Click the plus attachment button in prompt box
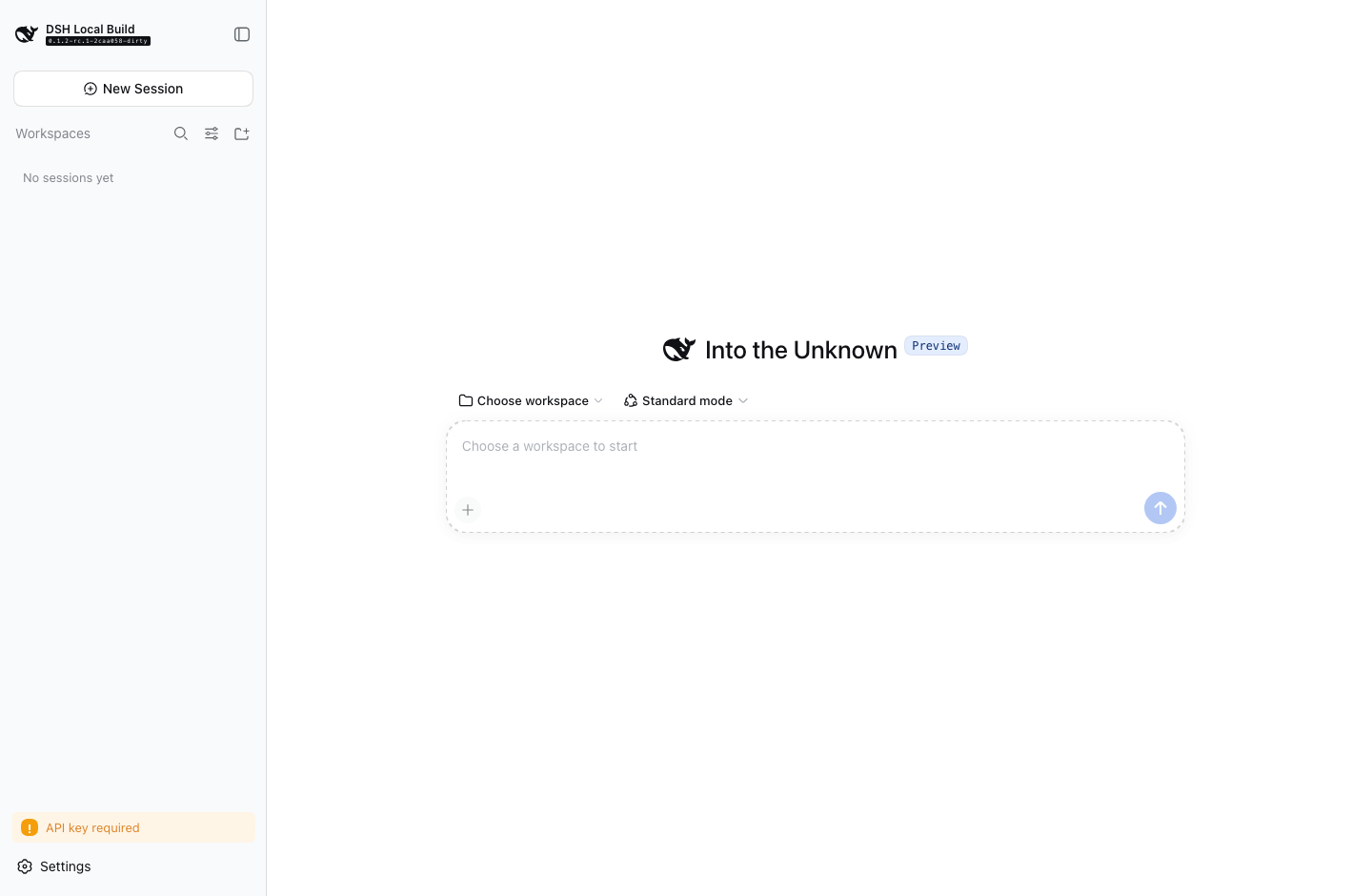The image size is (1372, 896). [x=468, y=510]
